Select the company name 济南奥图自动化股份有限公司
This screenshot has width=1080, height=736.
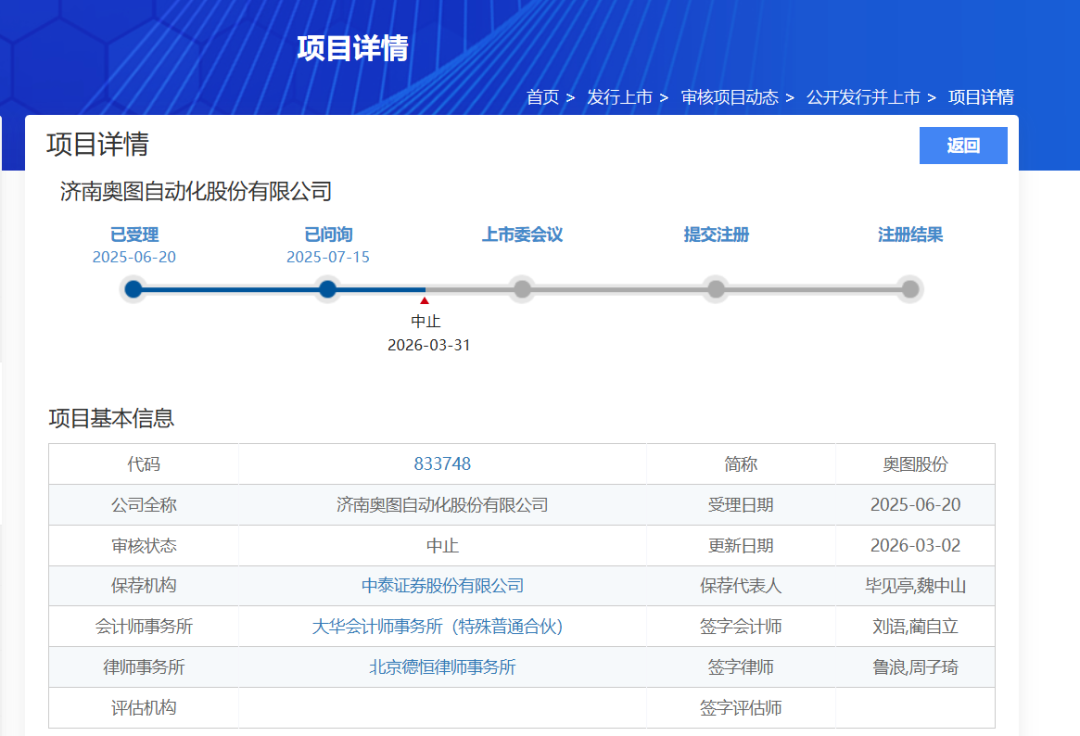click(197, 191)
